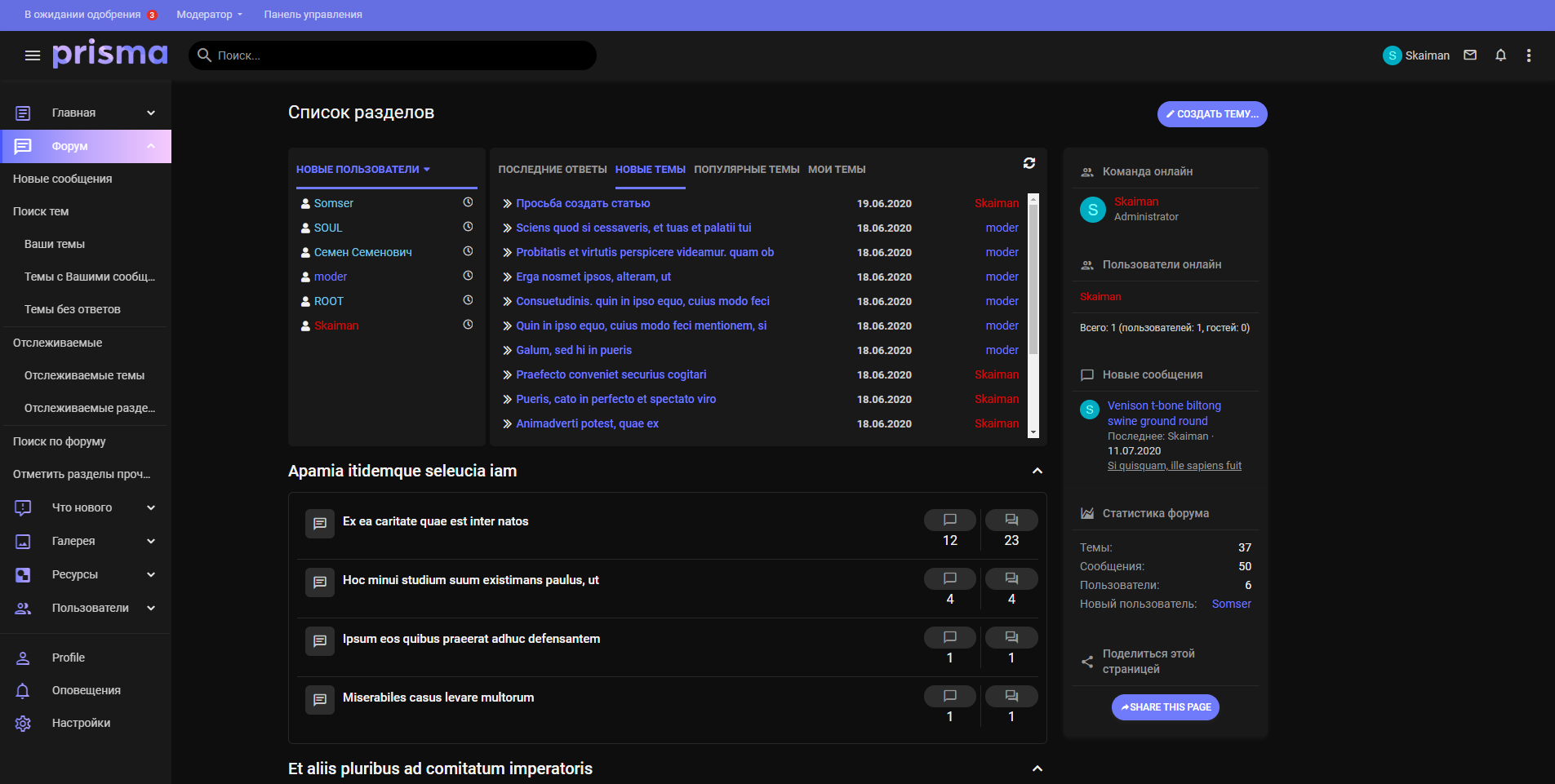Click the Share This Page button
Screen dimensions: 1555x784
click(1165, 707)
